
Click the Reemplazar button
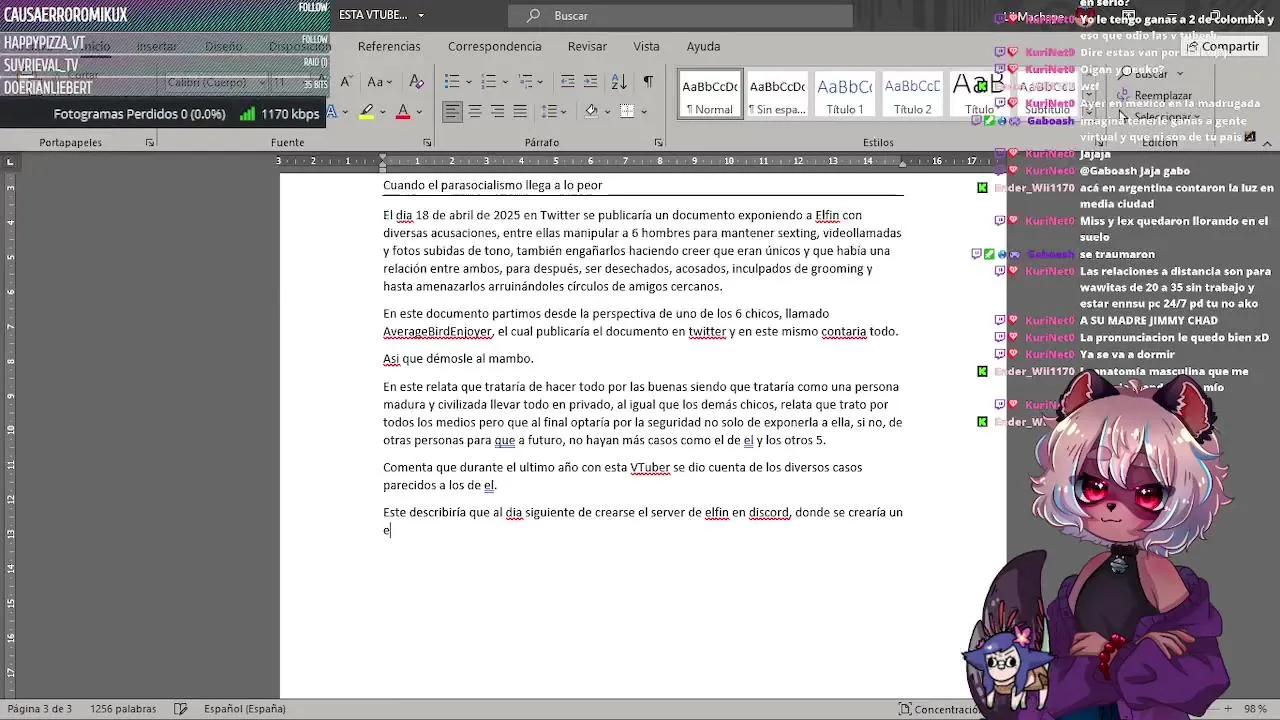(x=1154, y=95)
